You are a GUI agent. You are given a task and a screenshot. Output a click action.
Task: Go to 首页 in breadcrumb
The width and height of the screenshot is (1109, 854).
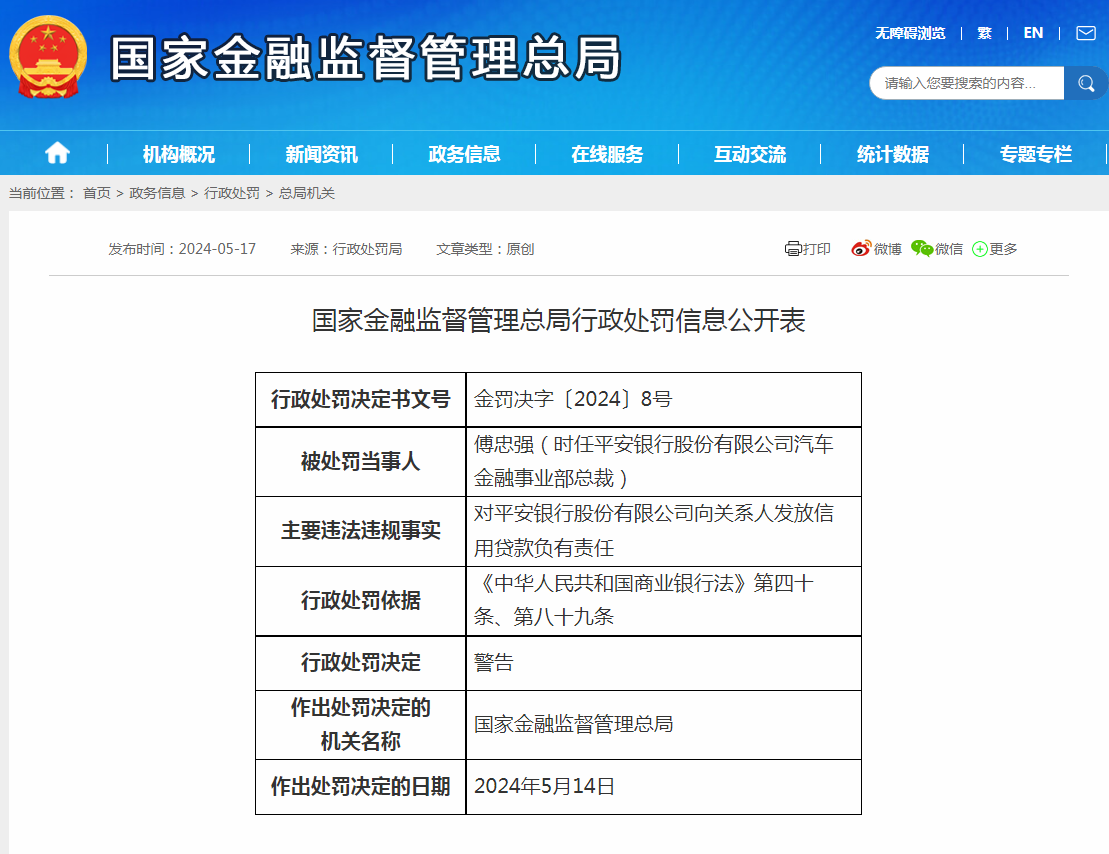pyautogui.click(x=97, y=193)
